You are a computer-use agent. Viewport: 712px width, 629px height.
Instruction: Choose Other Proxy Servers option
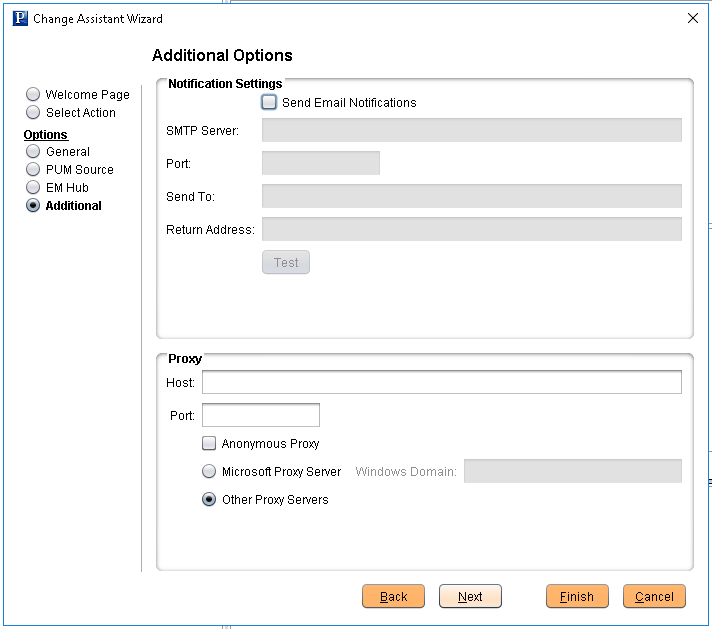[x=209, y=500]
